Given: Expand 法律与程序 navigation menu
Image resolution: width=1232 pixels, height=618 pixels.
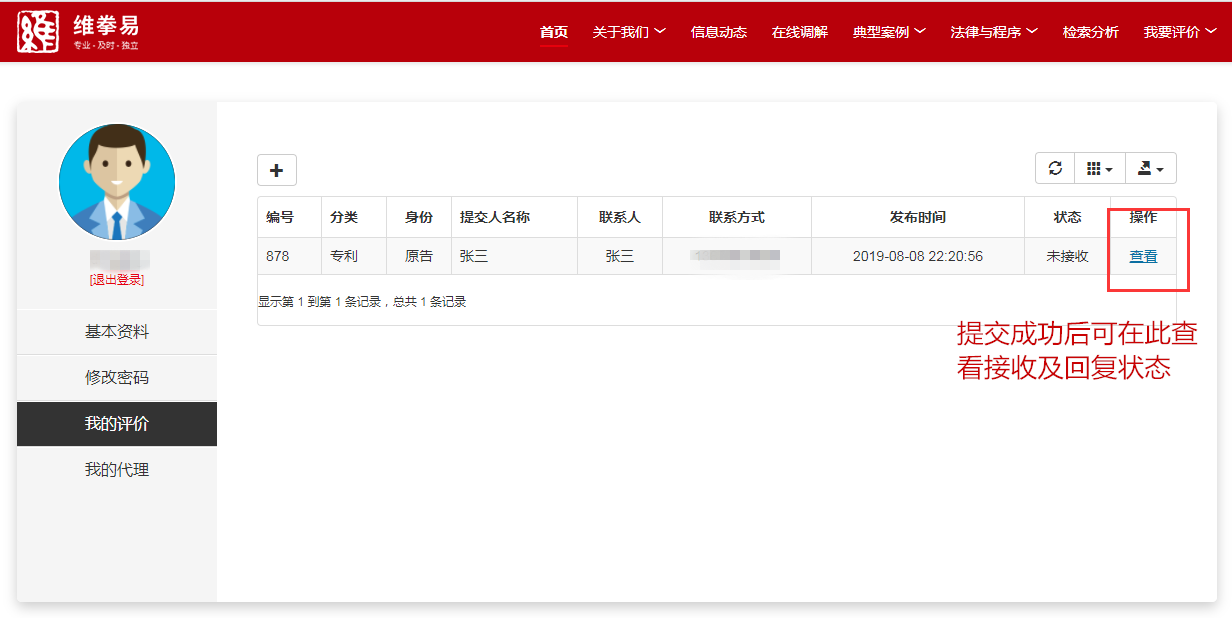Looking at the screenshot, I should (993, 32).
